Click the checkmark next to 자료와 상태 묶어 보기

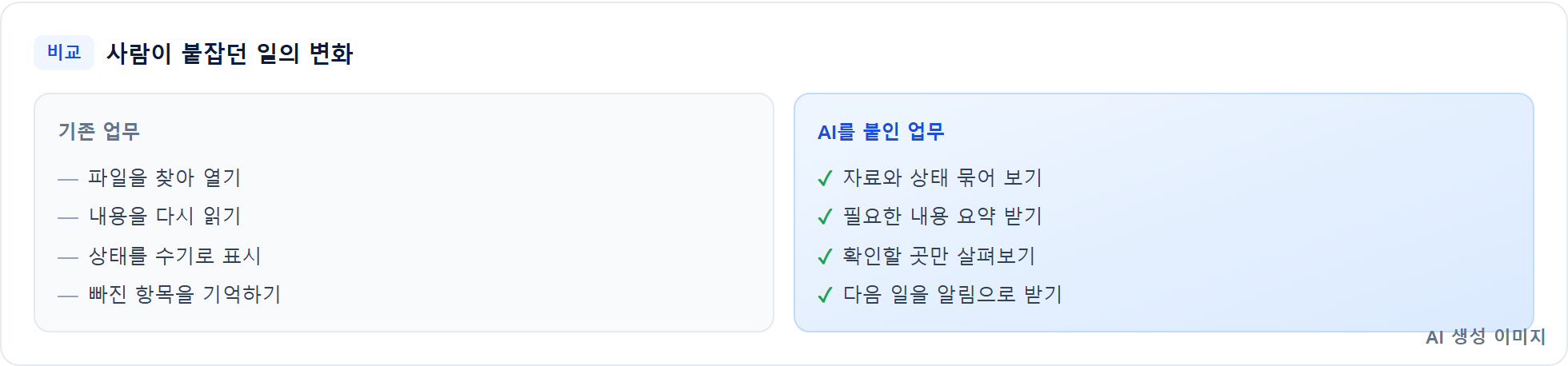coord(826,178)
